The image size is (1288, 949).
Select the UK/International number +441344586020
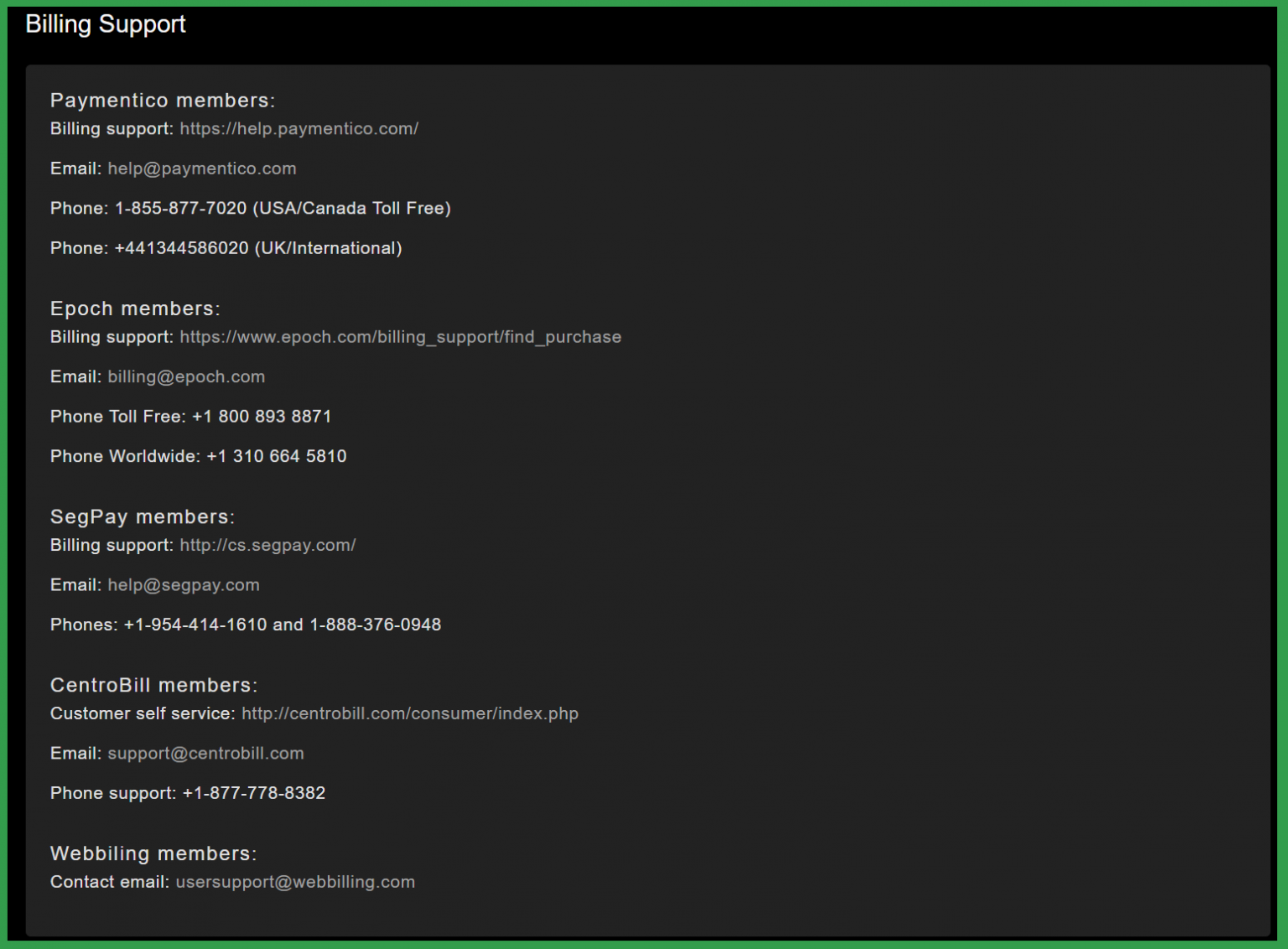[181, 248]
